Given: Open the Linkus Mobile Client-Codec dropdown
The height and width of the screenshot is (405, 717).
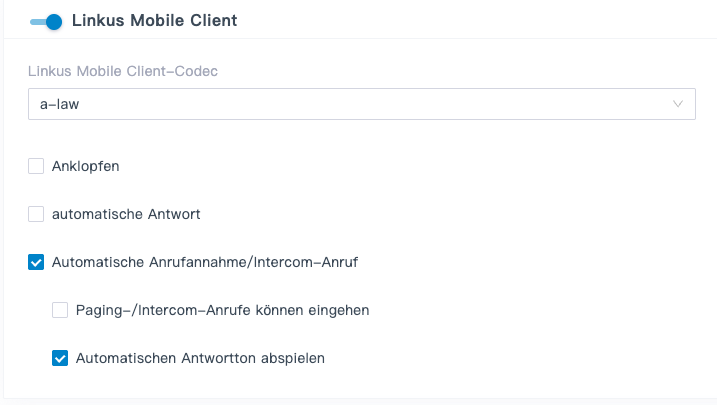Looking at the screenshot, I should [361, 104].
